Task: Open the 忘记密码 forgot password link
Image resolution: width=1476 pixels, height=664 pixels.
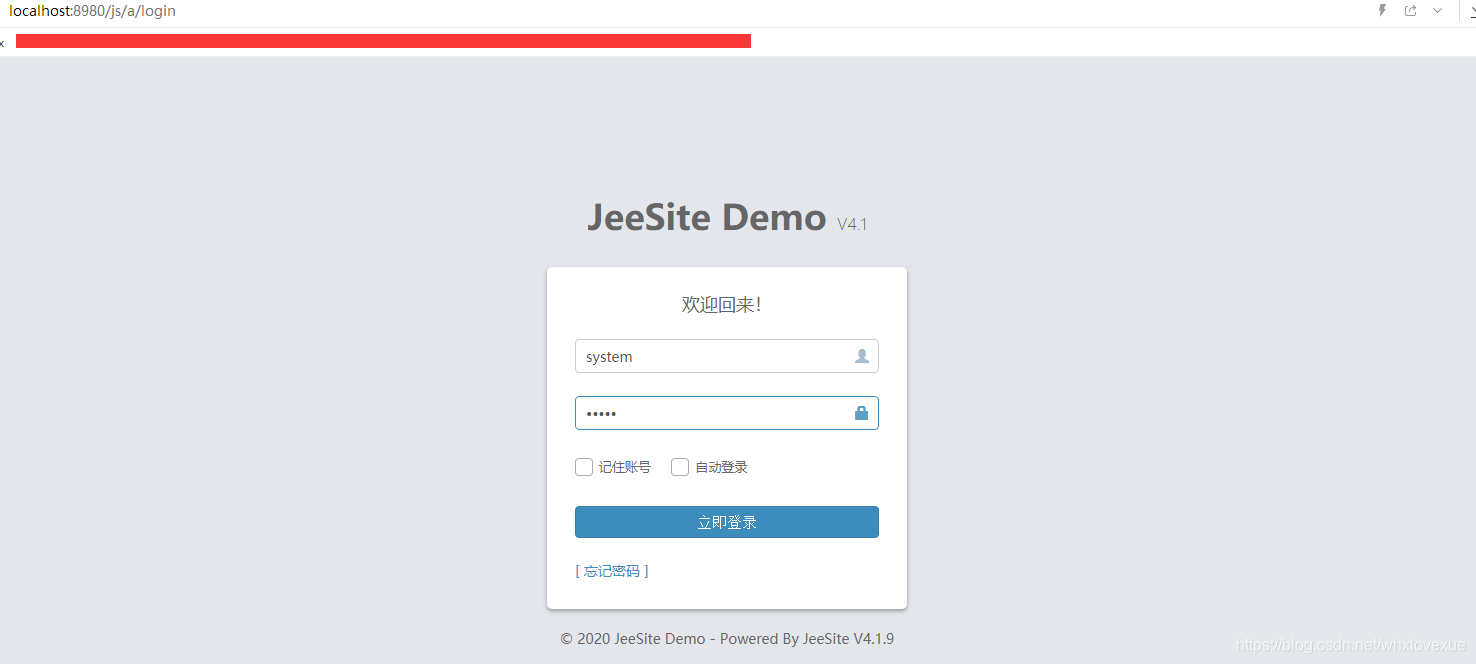Action: (x=612, y=571)
